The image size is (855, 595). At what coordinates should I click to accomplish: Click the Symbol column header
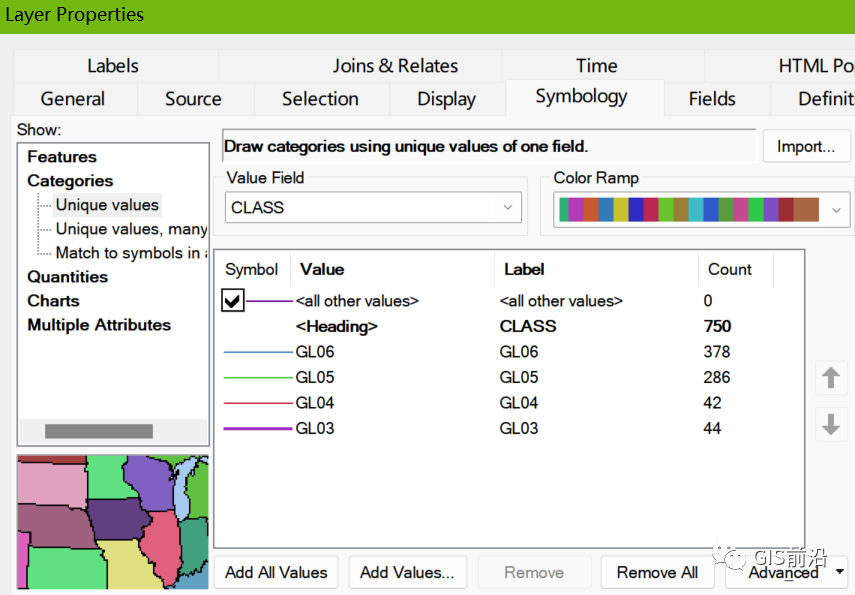[x=251, y=269]
